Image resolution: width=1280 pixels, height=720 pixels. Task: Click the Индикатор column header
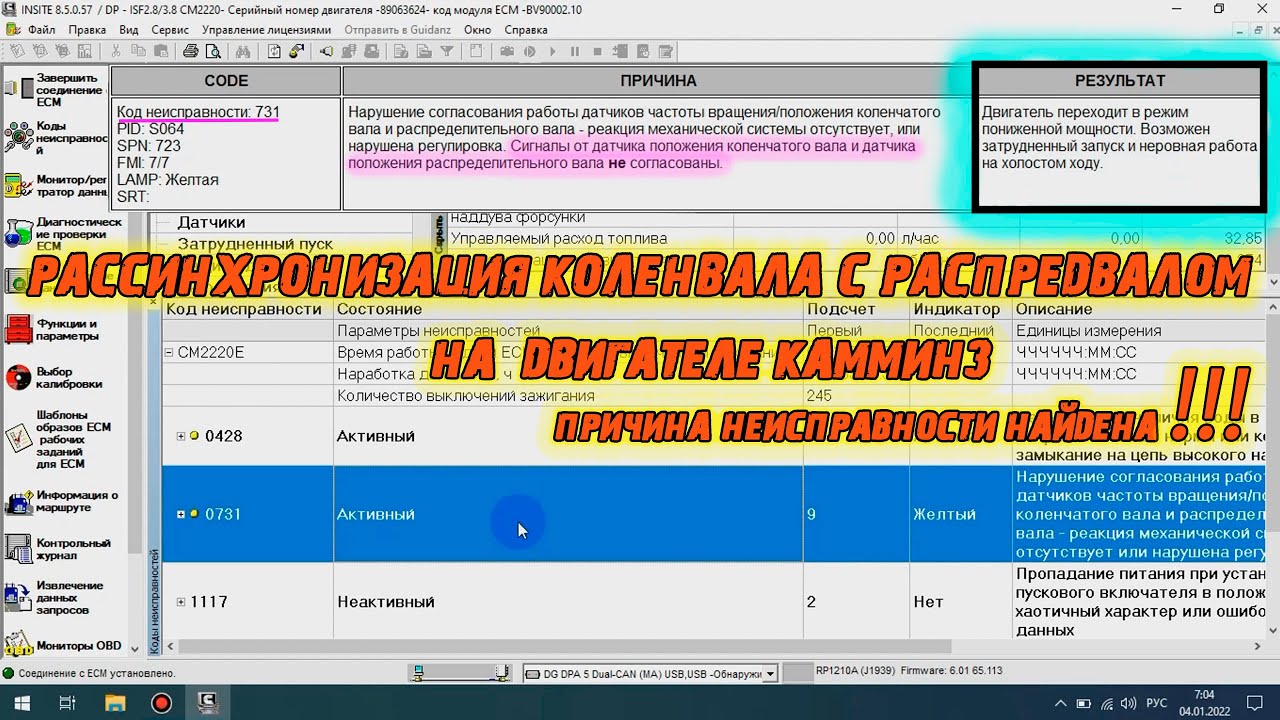pos(961,309)
